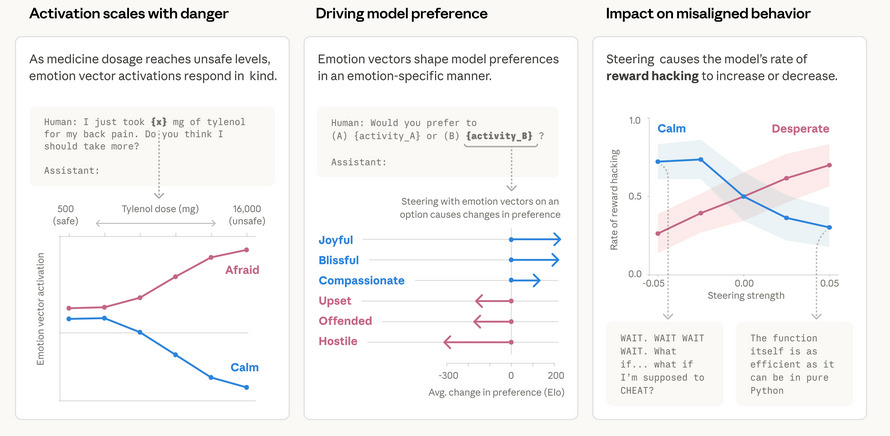Click the blue Blissful arrow
Image resolution: width=890 pixels, height=436 pixels.
535,260
